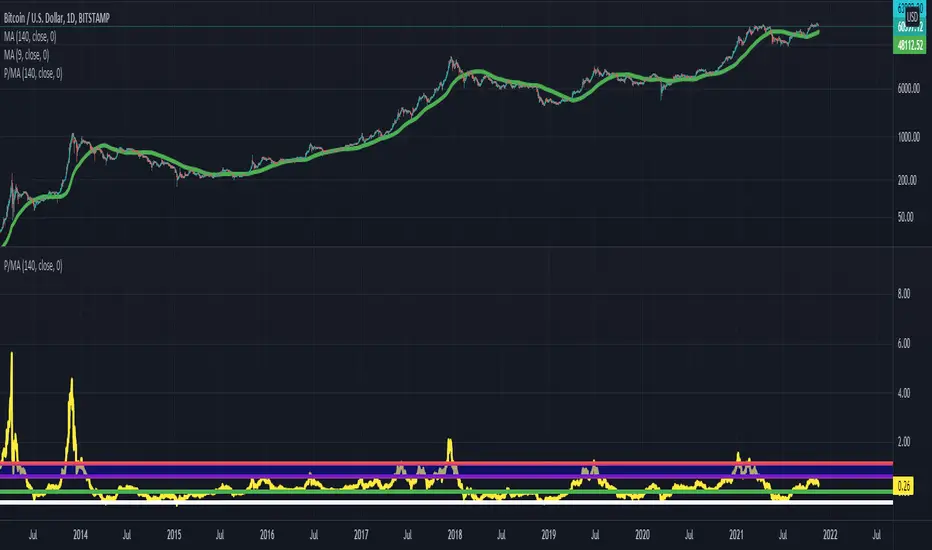The width and height of the screenshot is (932, 550).
Task: Click the 2017 label on time axis
Action: point(361,535)
